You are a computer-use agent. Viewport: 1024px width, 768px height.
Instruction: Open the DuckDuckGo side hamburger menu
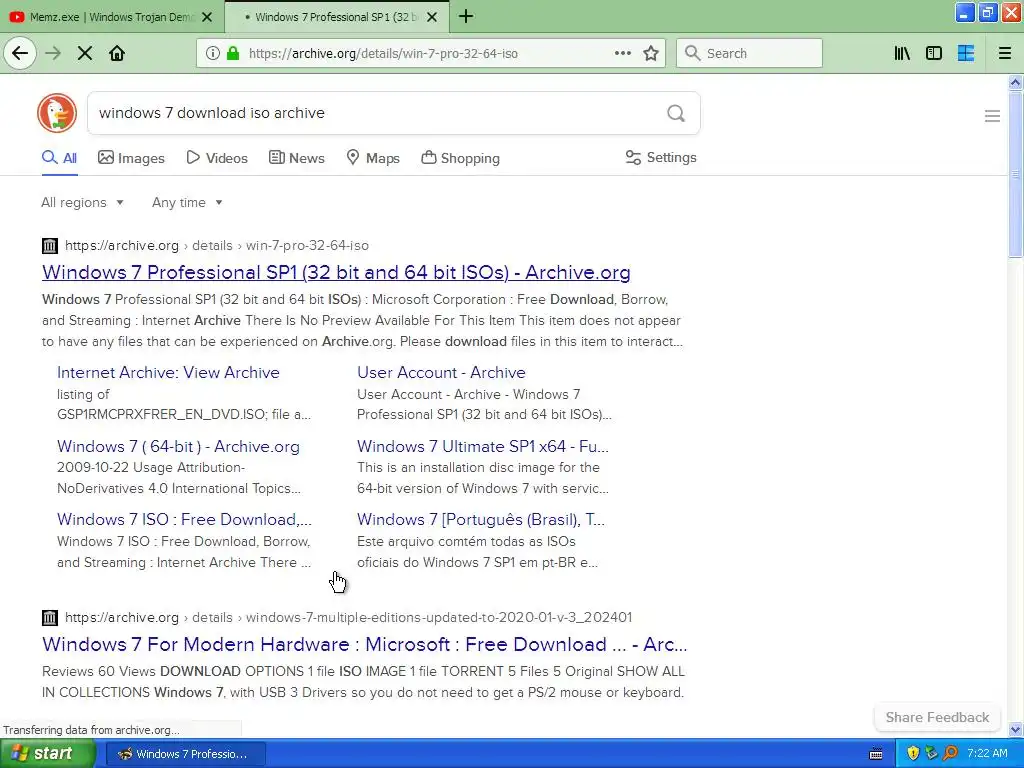(x=992, y=116)
